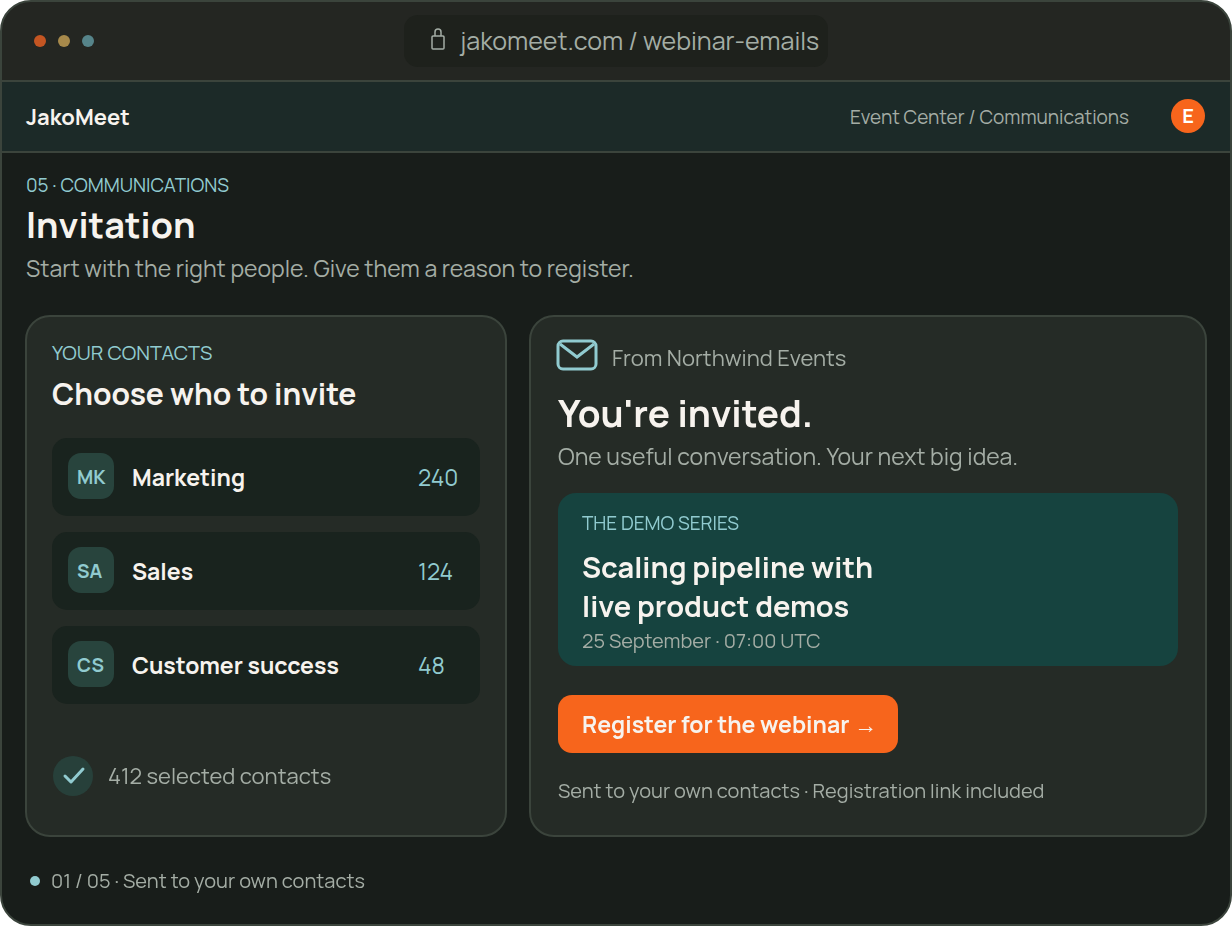Click the blue-gray window control dot
1232x926 pixels.
(88, 41)
